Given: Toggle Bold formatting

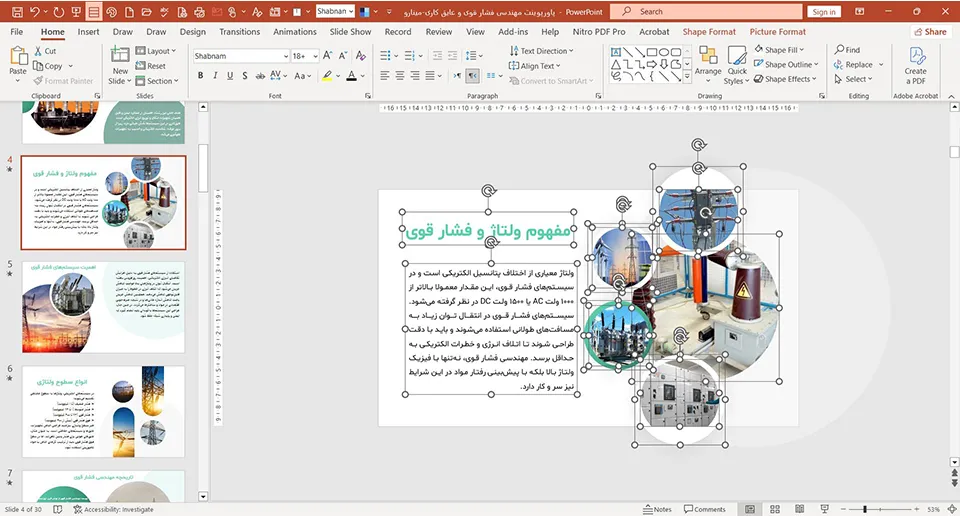Looking at the screenshot, I should click(200, 76).
